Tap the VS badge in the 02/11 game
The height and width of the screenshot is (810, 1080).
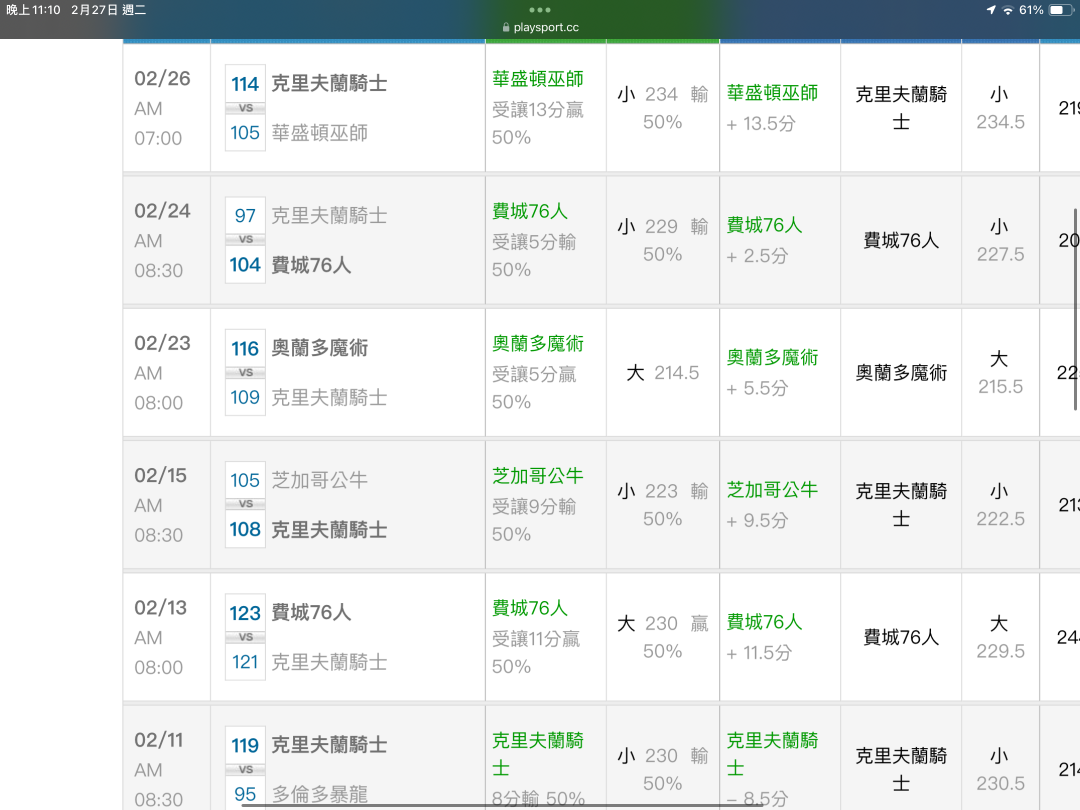point(246,769)
